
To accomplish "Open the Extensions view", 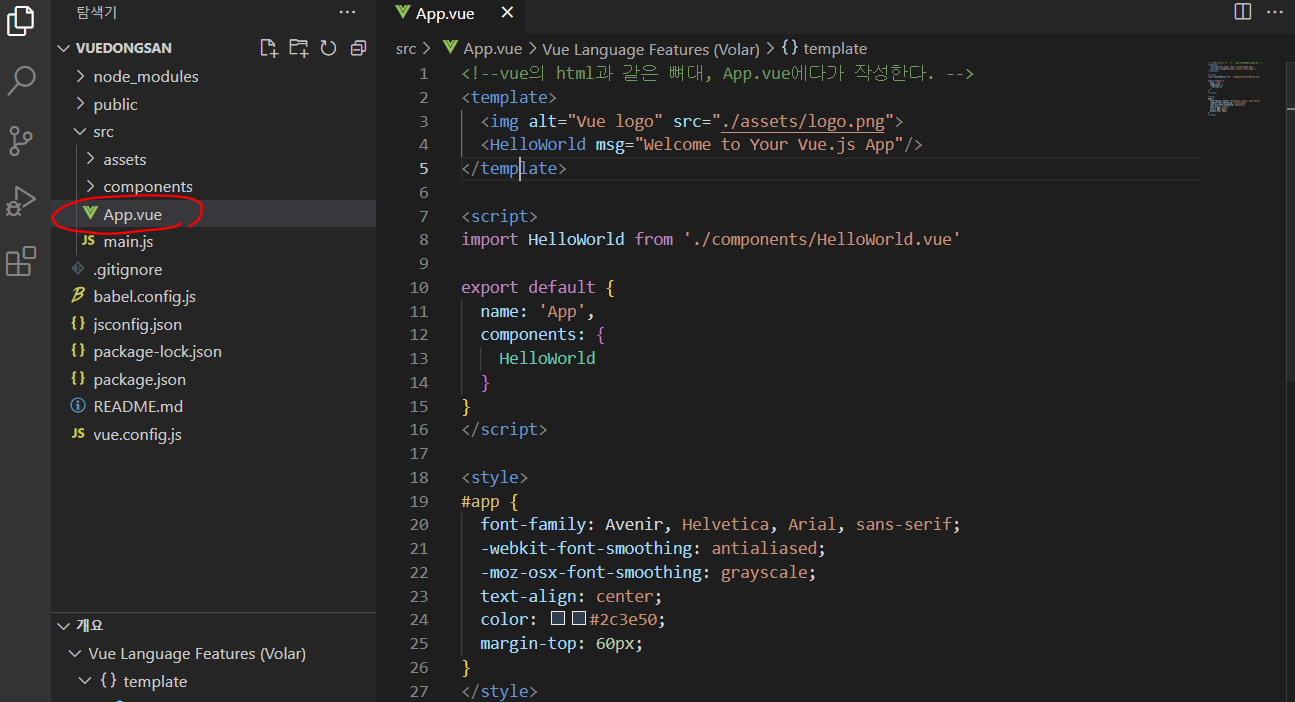I will [x=22, y=261].
